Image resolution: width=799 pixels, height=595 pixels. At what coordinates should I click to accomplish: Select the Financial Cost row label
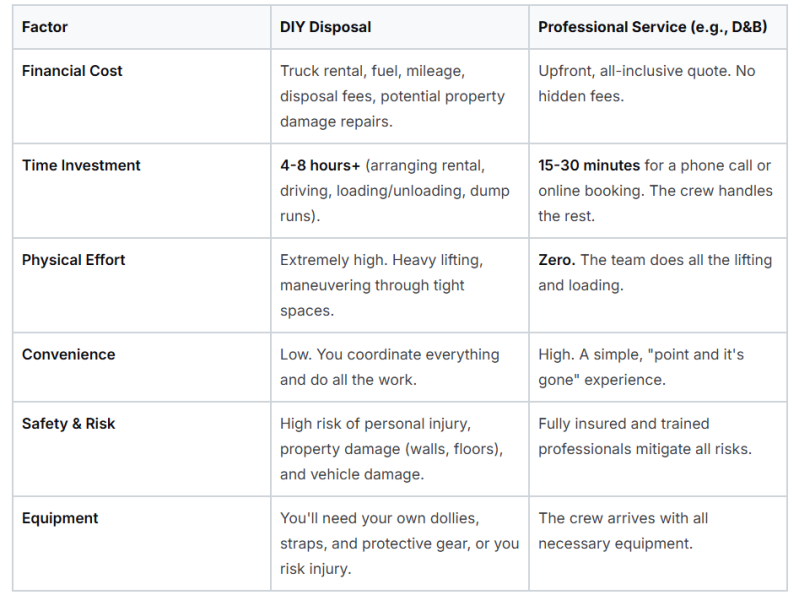[x=72, y=71]
